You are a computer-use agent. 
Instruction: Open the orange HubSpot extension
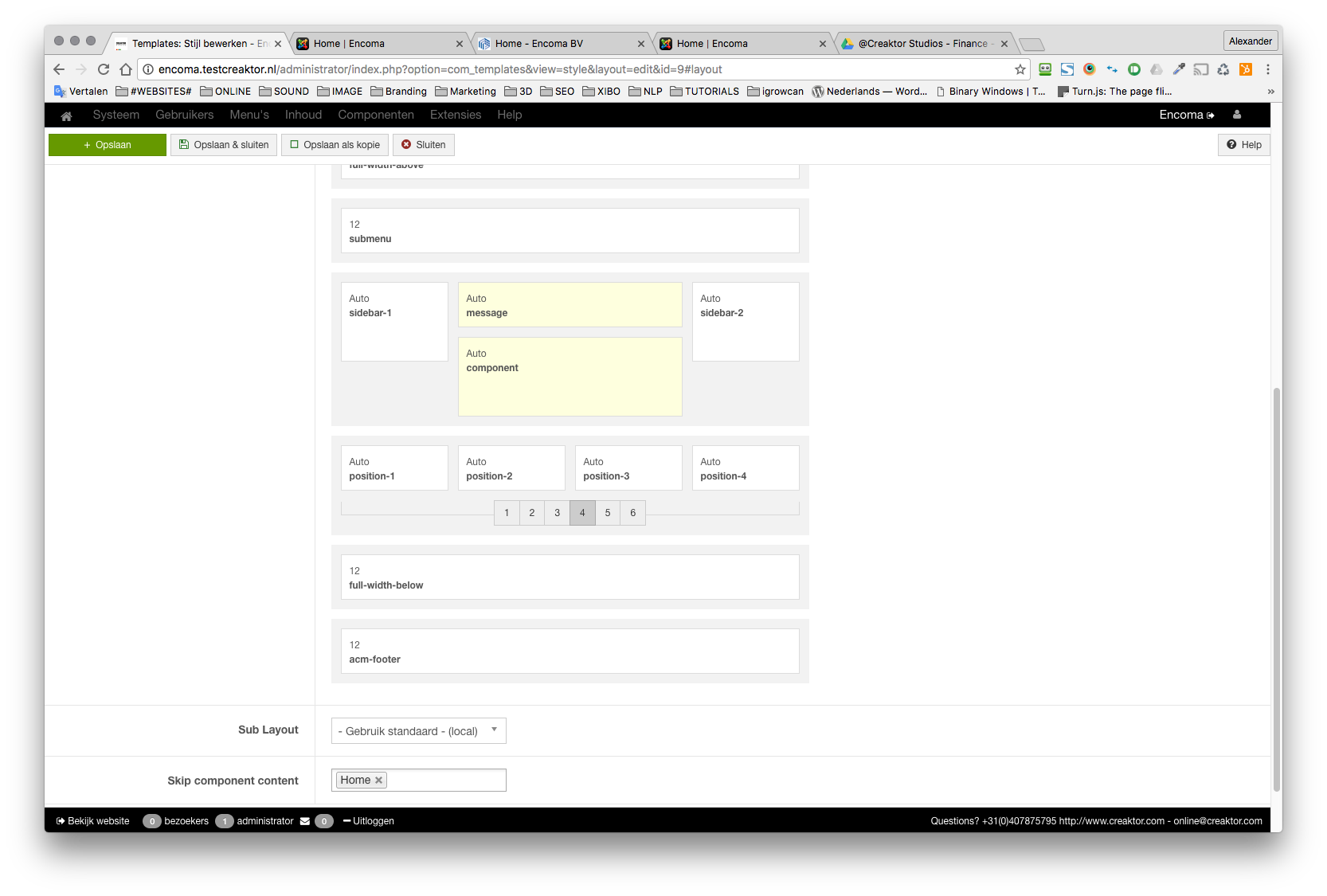(x=1246, y=69)
